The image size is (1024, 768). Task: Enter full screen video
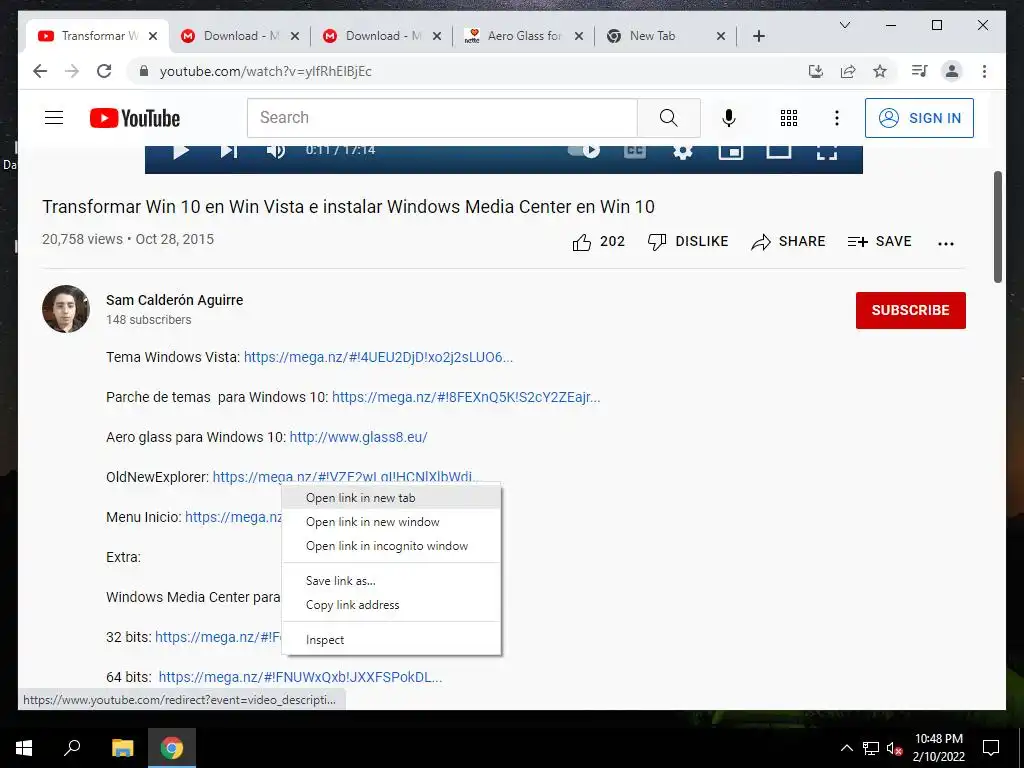[827, 152]
